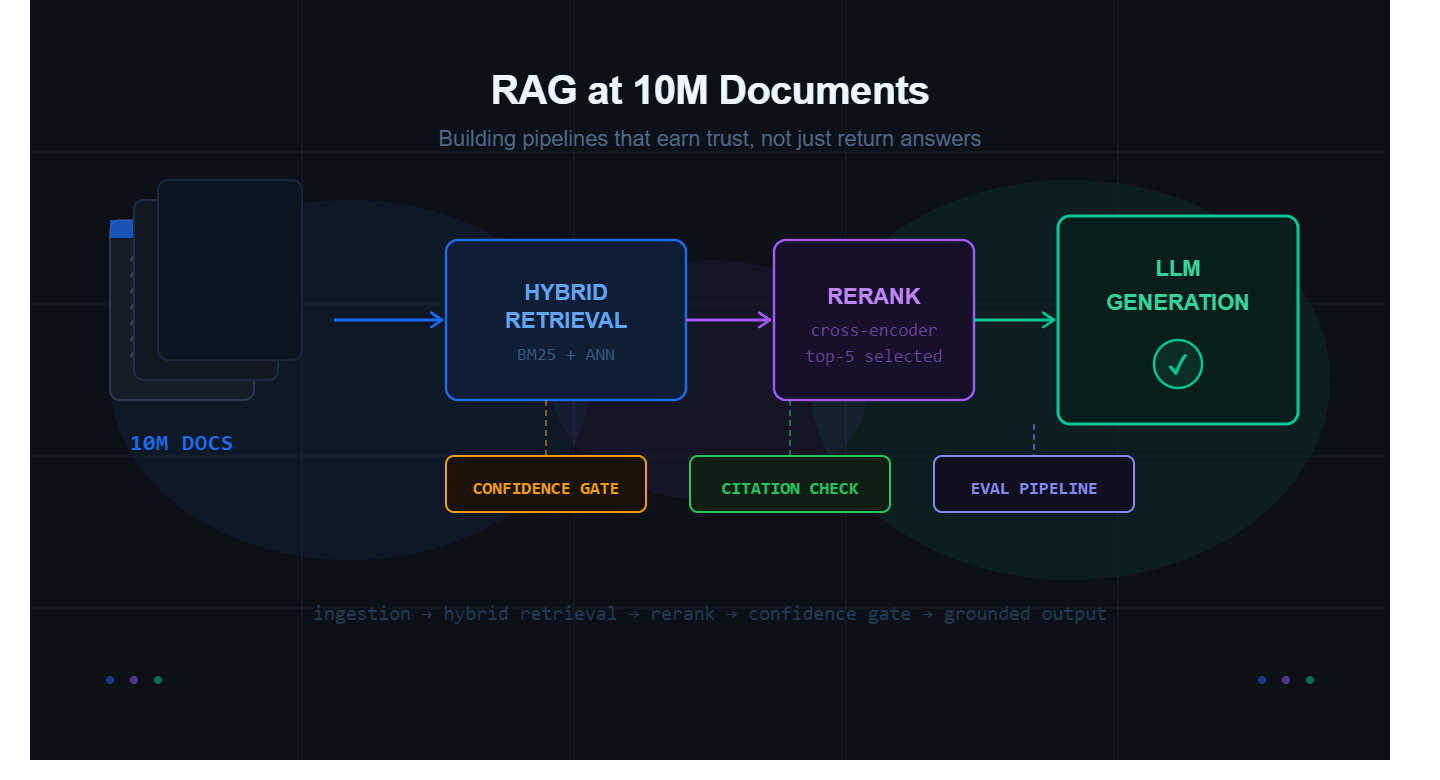
Task: Click the Eval Pipeline box
Action: pos(1034,484)
